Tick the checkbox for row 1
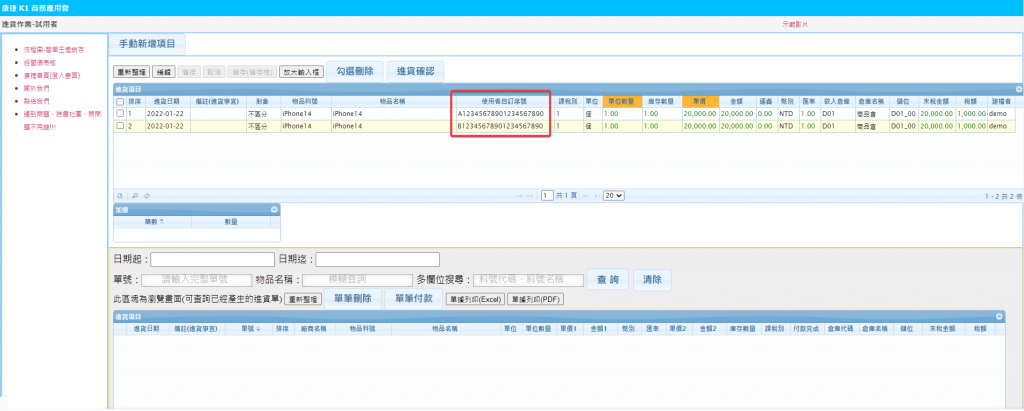This screenshot has height=411, width=1024. tap(120, 113)
